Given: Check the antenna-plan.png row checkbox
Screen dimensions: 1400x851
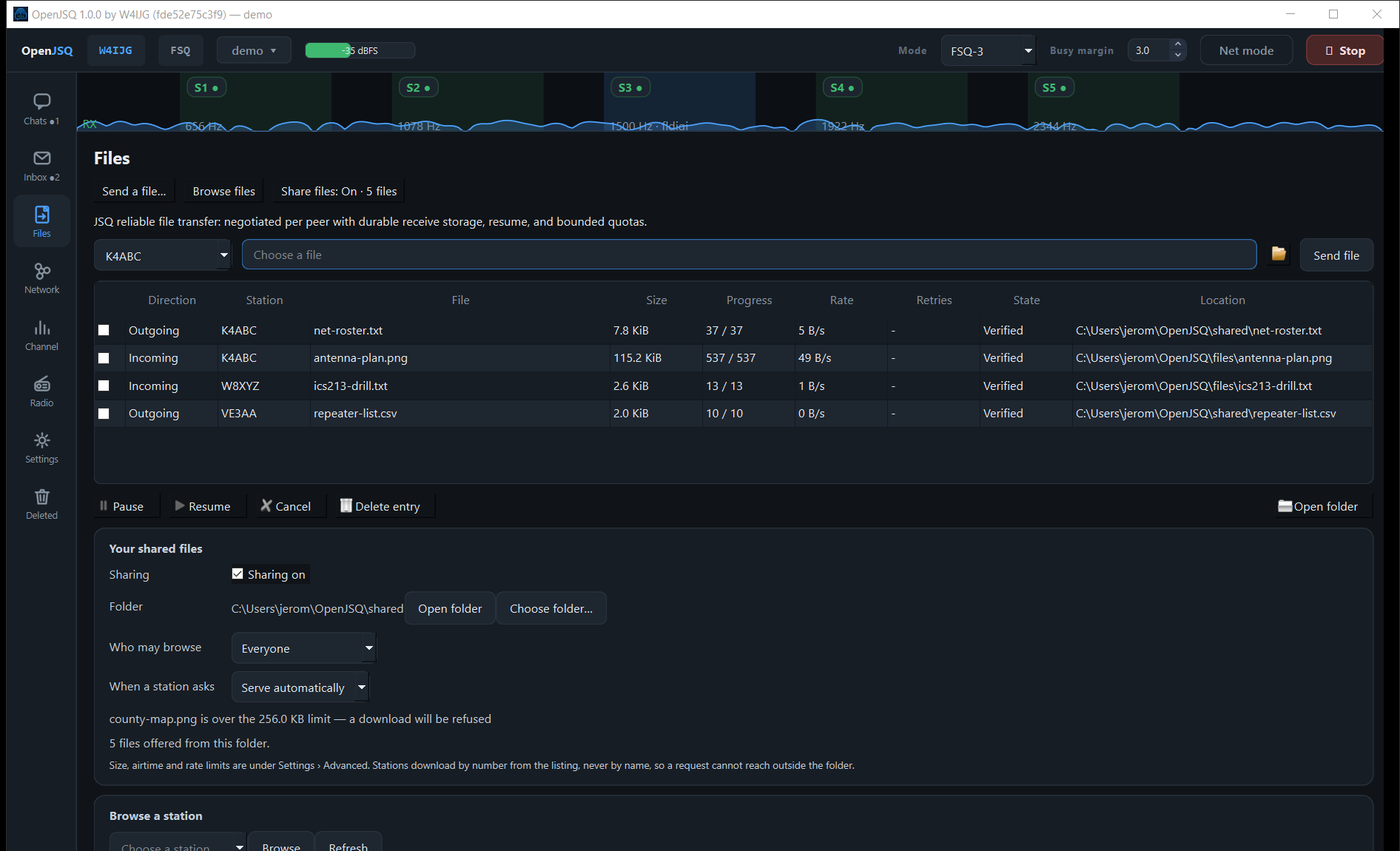Looking at the screenshot, I should point(104,358).
